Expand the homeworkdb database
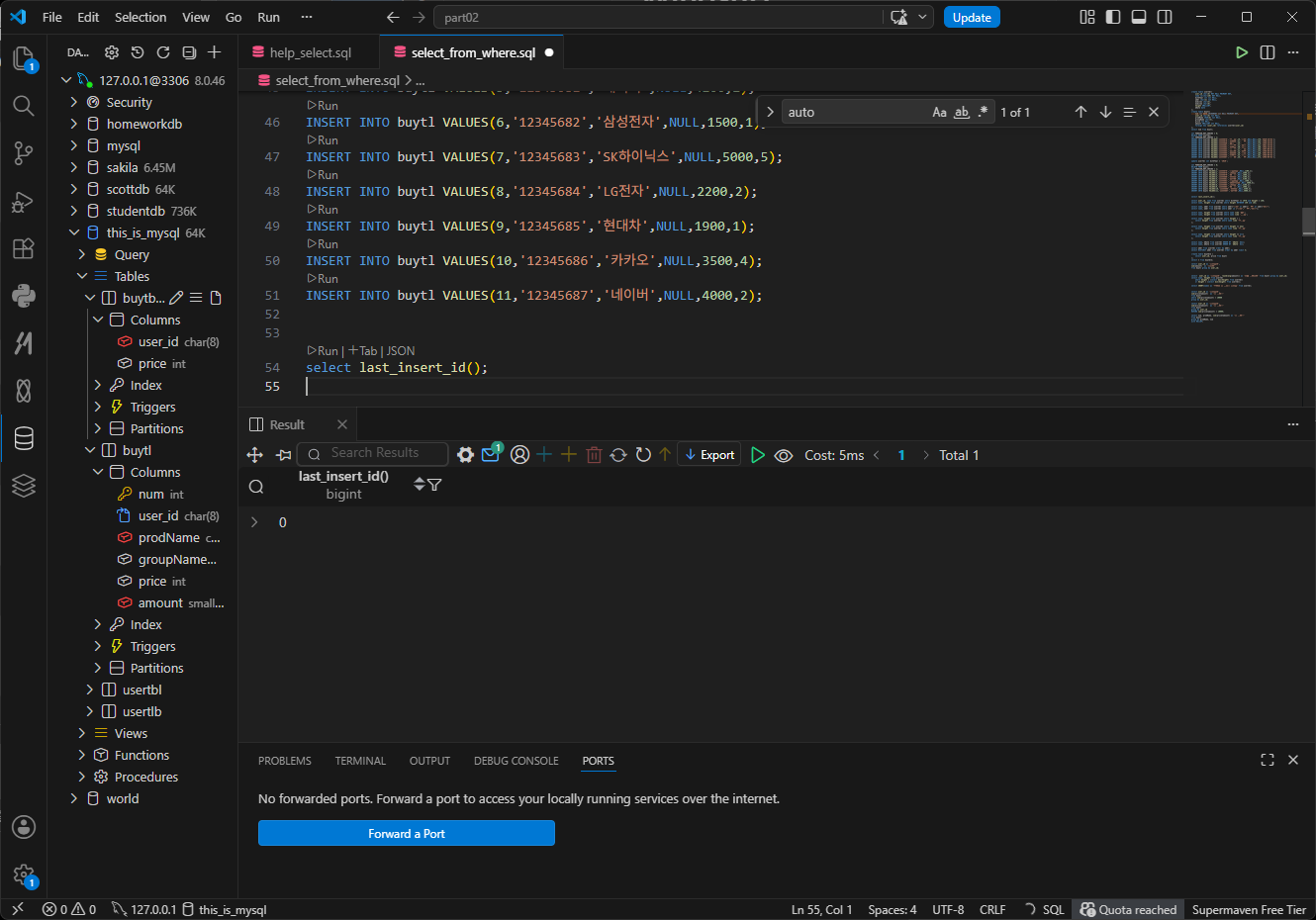The image size is (1316, 920). click(73, 124)
